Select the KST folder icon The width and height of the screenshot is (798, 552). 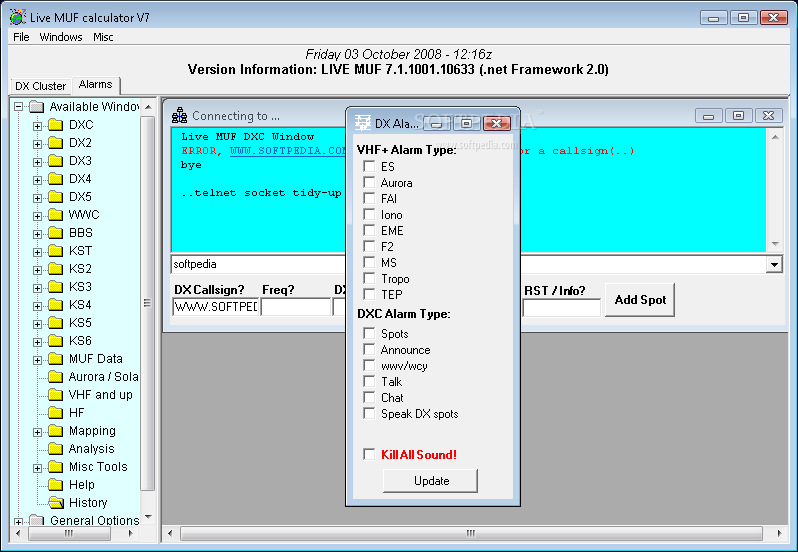pos(55,251)
